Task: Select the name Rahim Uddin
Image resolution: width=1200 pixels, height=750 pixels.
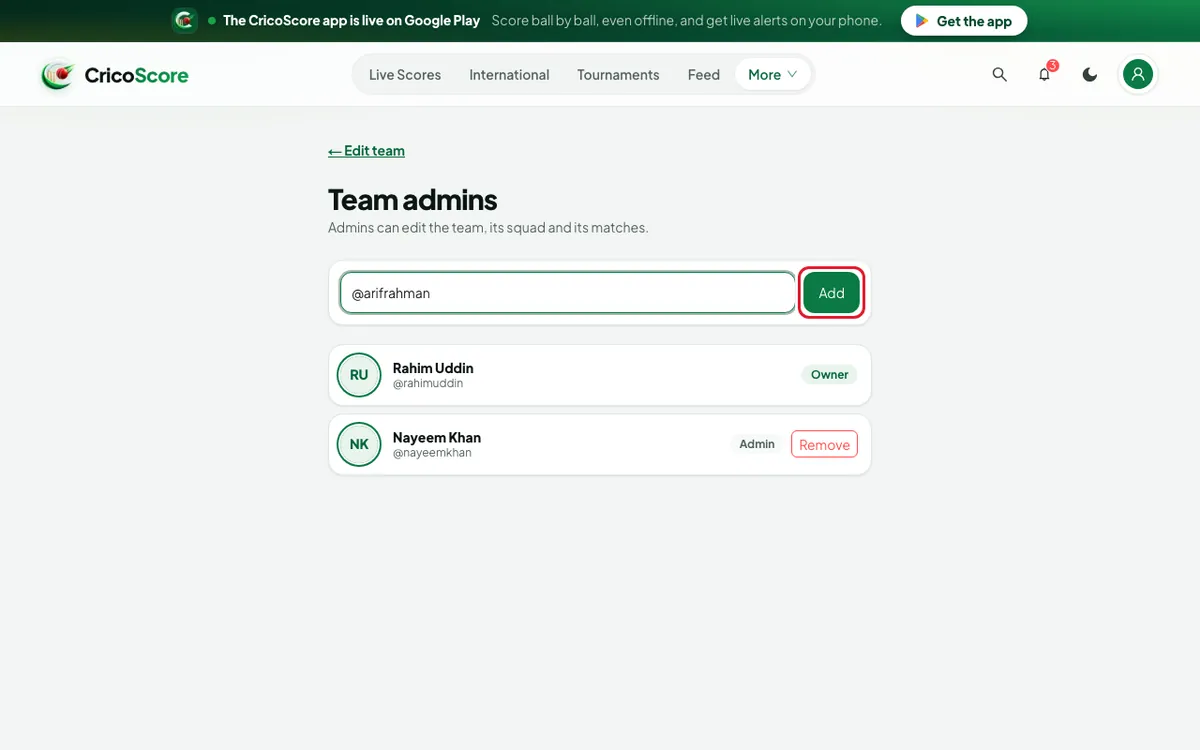Action: pyautogui.click(x=433, y=368)
